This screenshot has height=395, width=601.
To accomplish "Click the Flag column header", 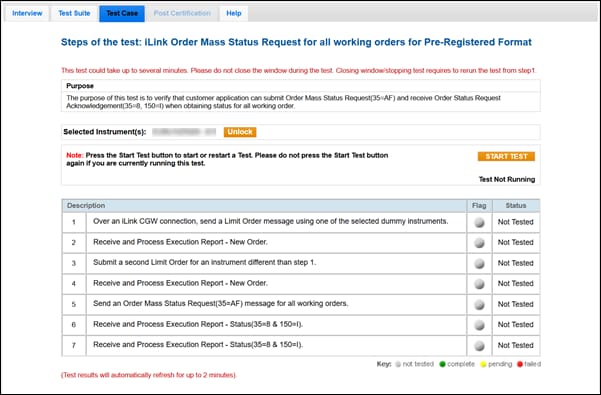I will pyautogui.click(x=479, y=206).
